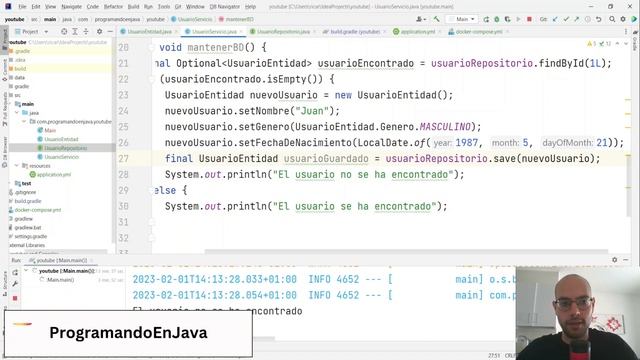The width and height of the screenshot is (640, 360).
Task: Collapse youtube [:Main.main()] run tree node
Action: click(26, 271)
